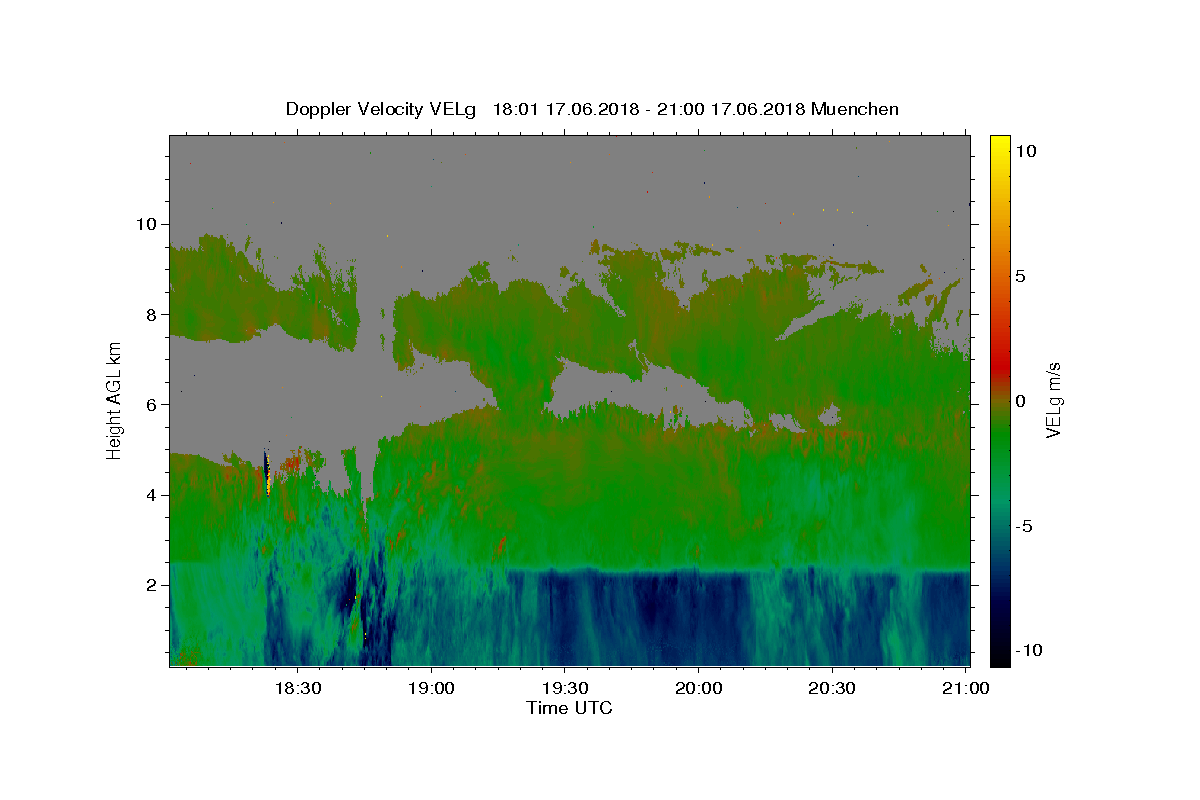
Task: Click the Time UTC axis label
Action: [x=569, y=708]
